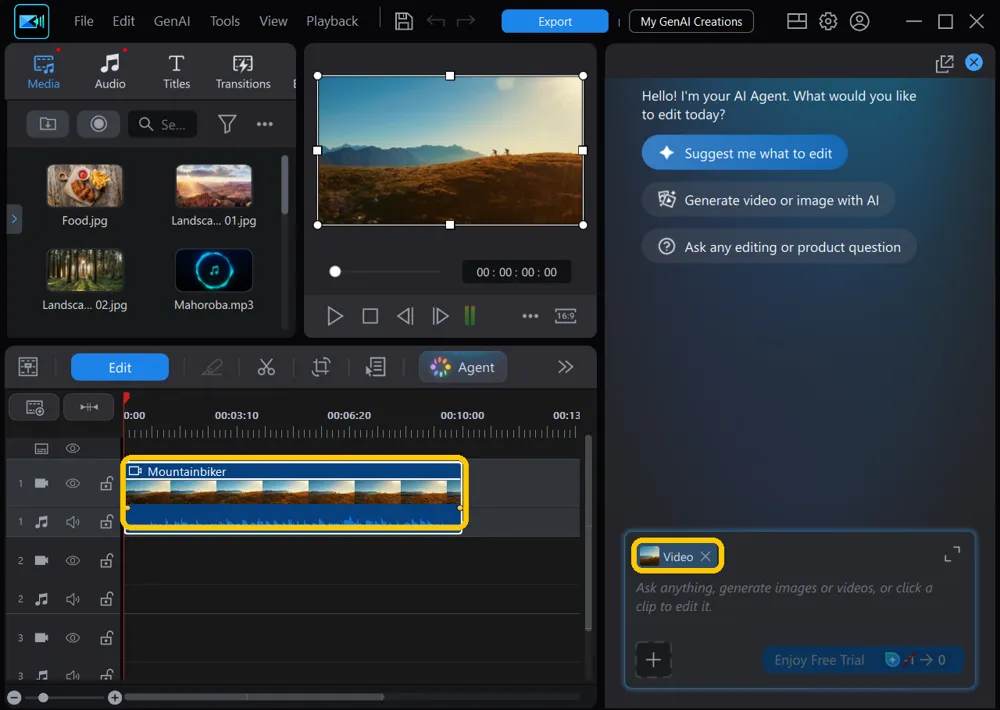The height and width of the screenshot is (710, 1000).
Task: Click the Undo arrow
Action: [436, 21]
